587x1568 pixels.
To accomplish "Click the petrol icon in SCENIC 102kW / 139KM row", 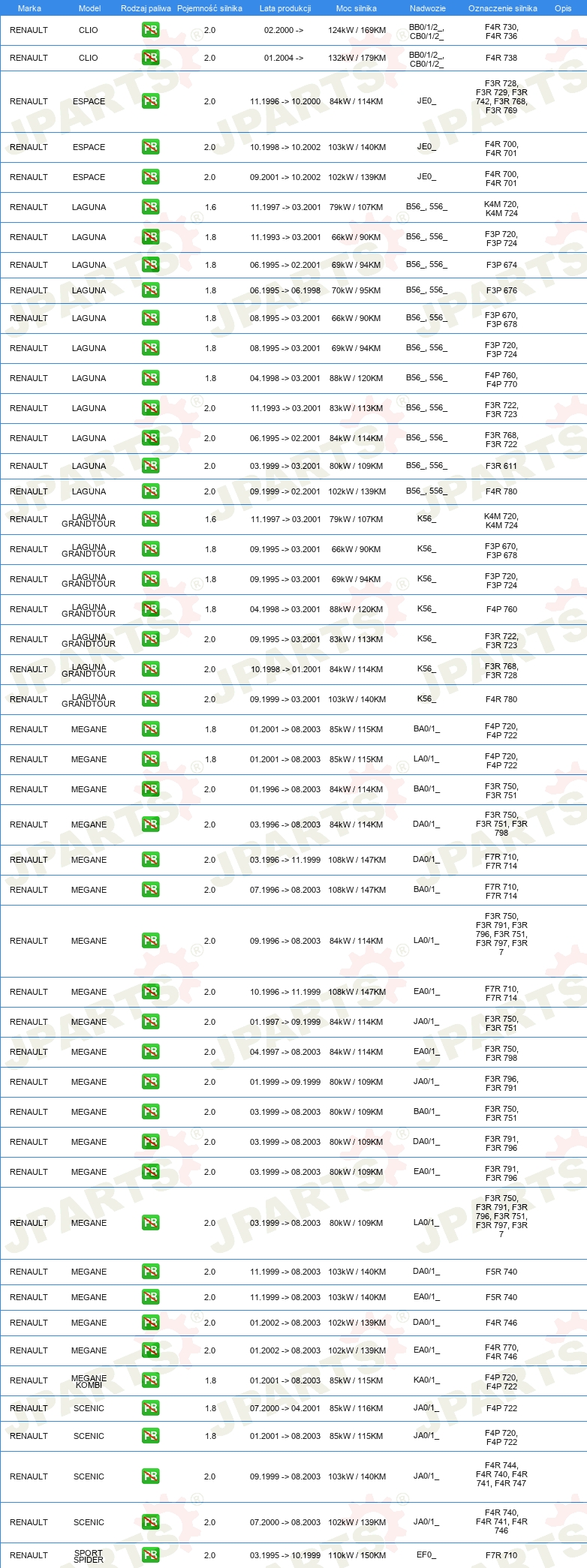I will 150,1522.
